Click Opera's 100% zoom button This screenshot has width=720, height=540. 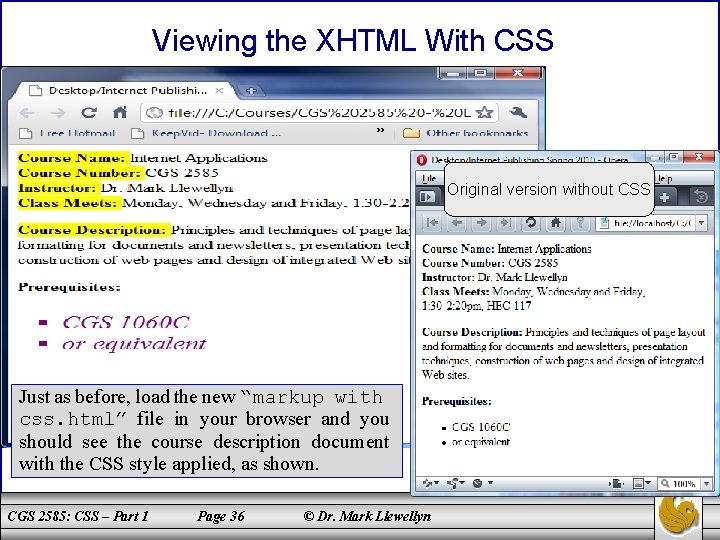[679, 484]
